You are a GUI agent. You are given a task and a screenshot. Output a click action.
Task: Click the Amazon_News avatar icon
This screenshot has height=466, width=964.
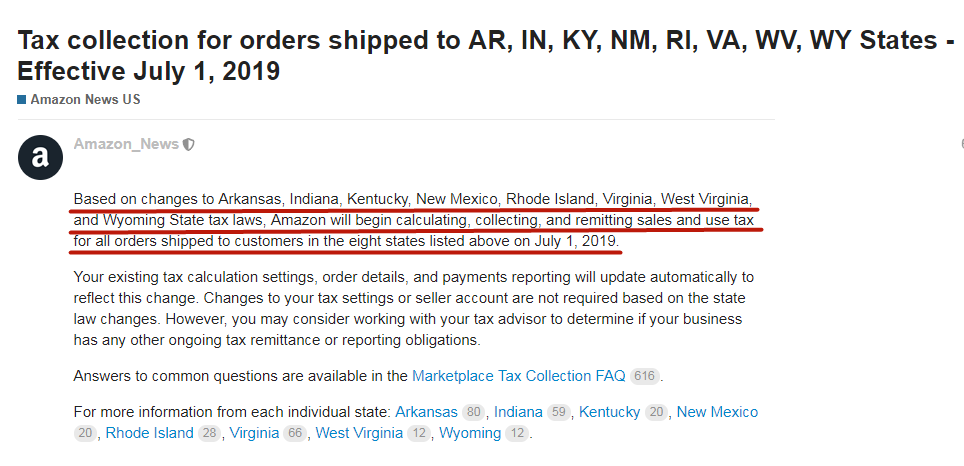click(x=40, y=157)
